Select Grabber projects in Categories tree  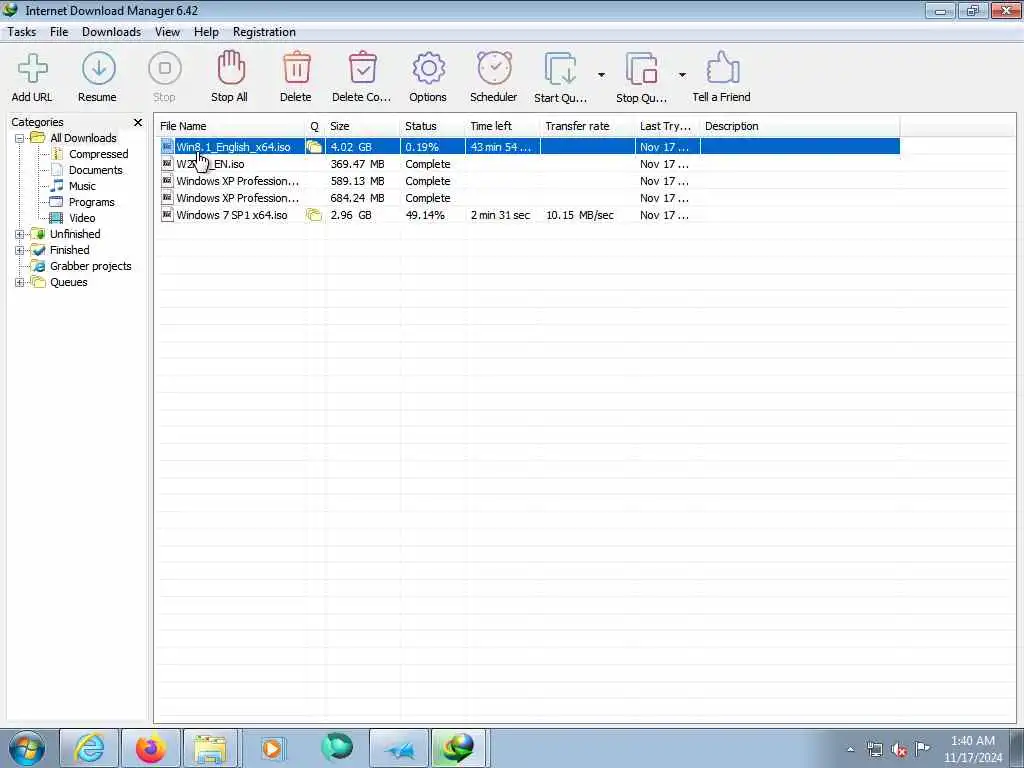click(91, 266)
